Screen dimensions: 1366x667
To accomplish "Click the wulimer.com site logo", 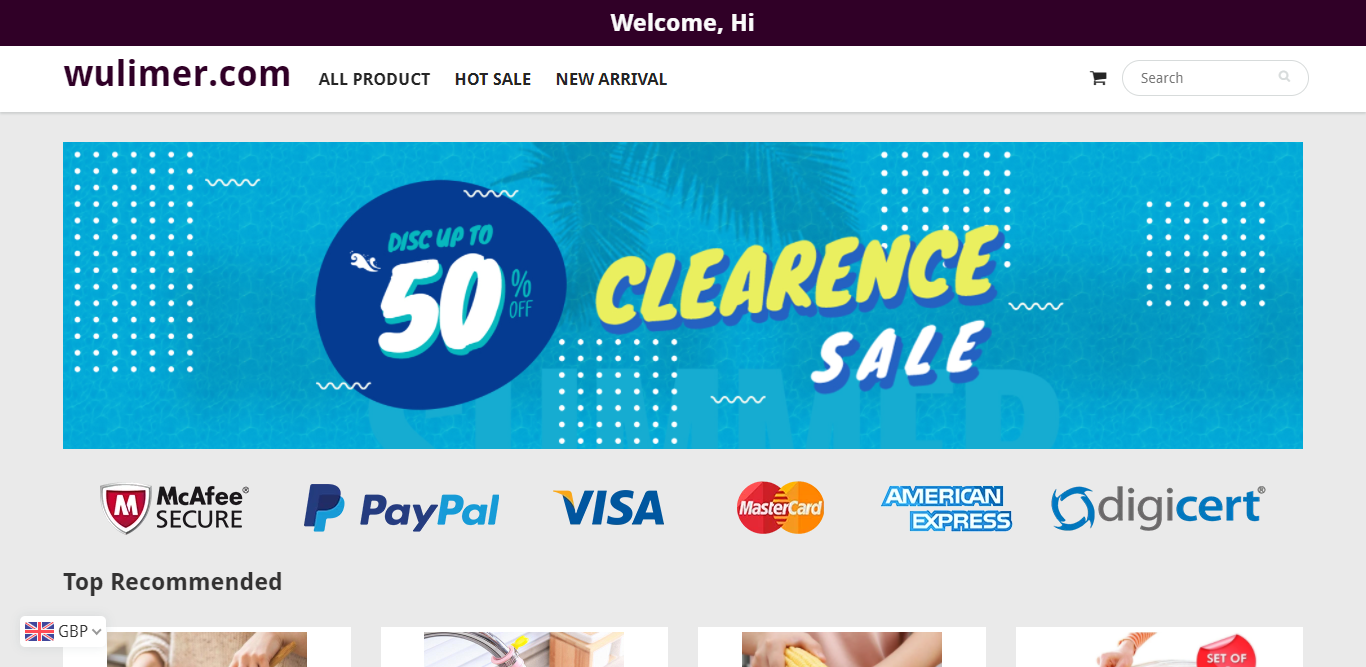I will pos(177,74).
